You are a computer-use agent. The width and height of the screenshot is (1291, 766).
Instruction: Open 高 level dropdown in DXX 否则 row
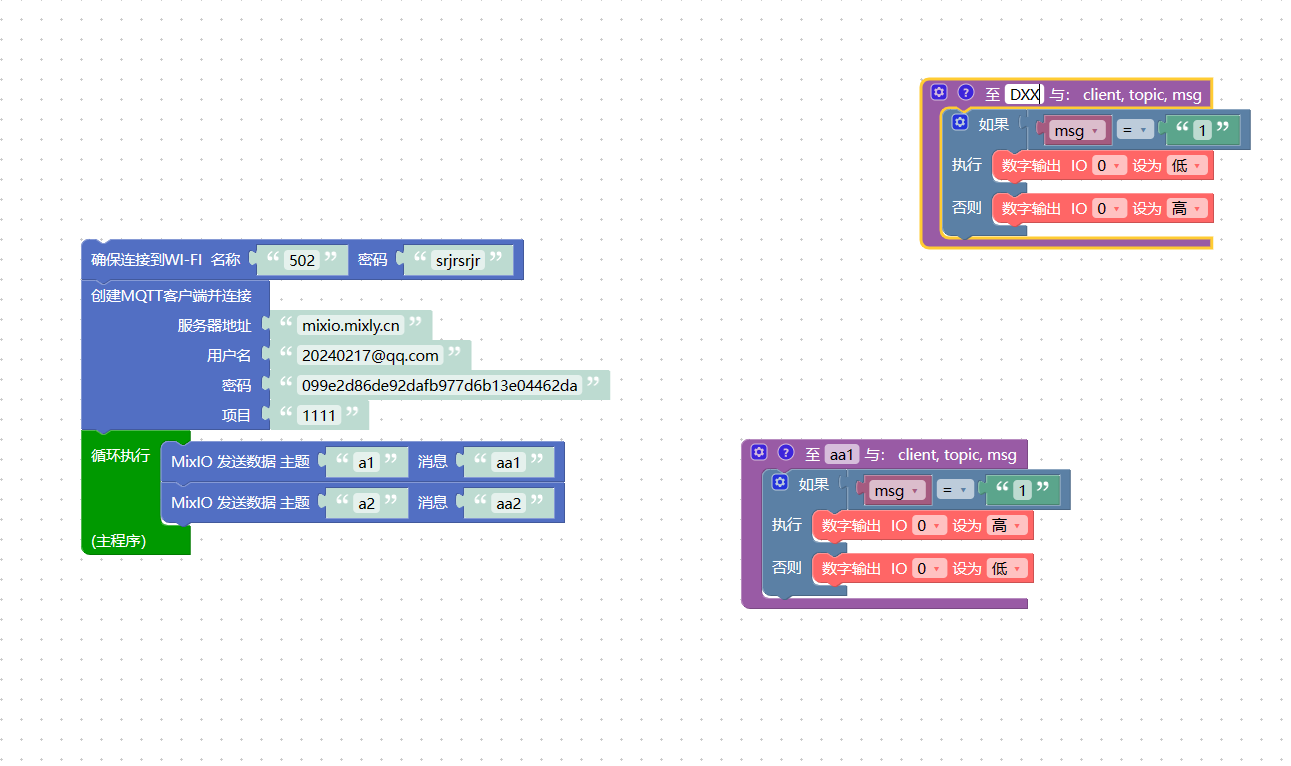pyautogui.click(x=1187, y=209)
